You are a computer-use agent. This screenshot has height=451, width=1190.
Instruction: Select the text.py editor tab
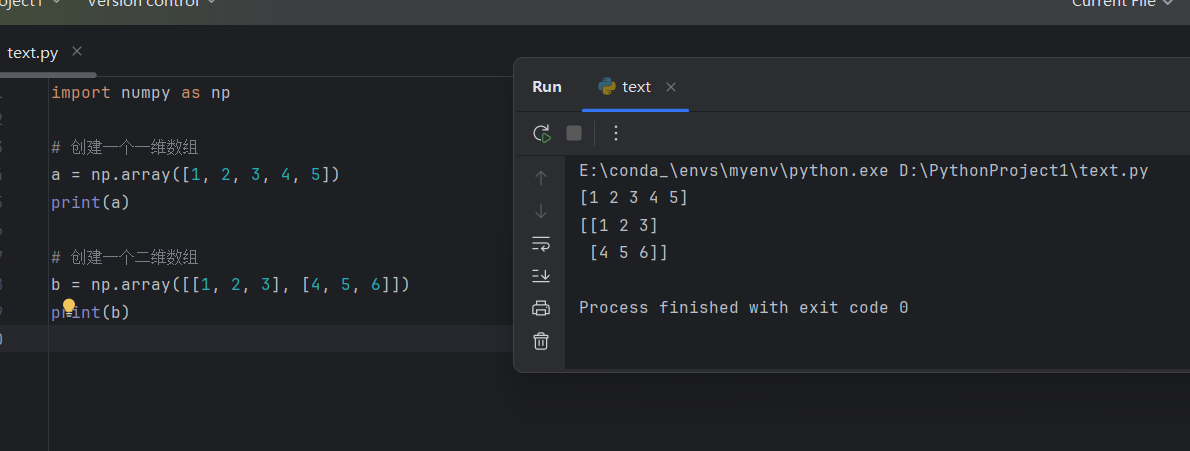point(33,53)
